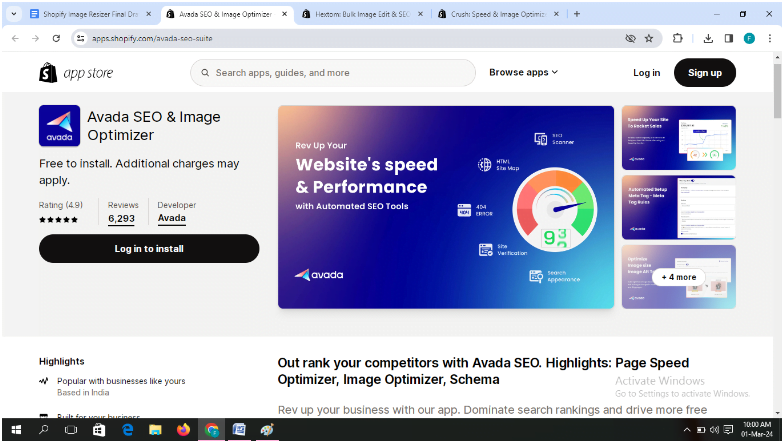Show hidden system tray icons
The height and width of the screenshot is (441, 782).
(x=687, y=430)
